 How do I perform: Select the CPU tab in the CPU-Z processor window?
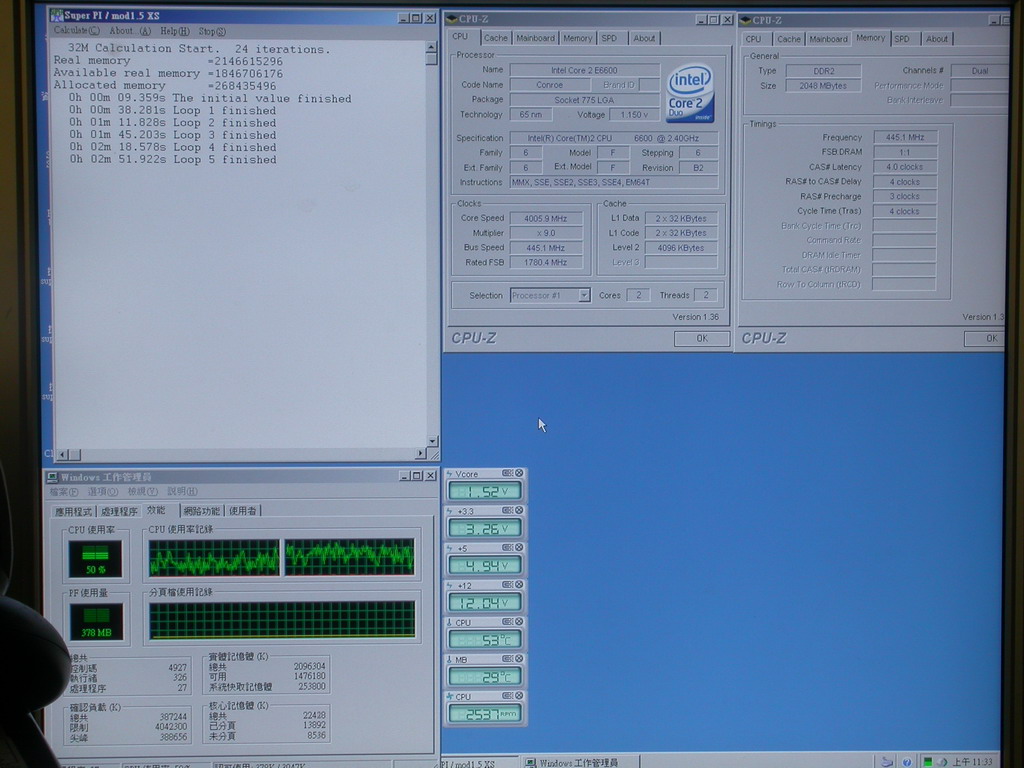point(461,37)
